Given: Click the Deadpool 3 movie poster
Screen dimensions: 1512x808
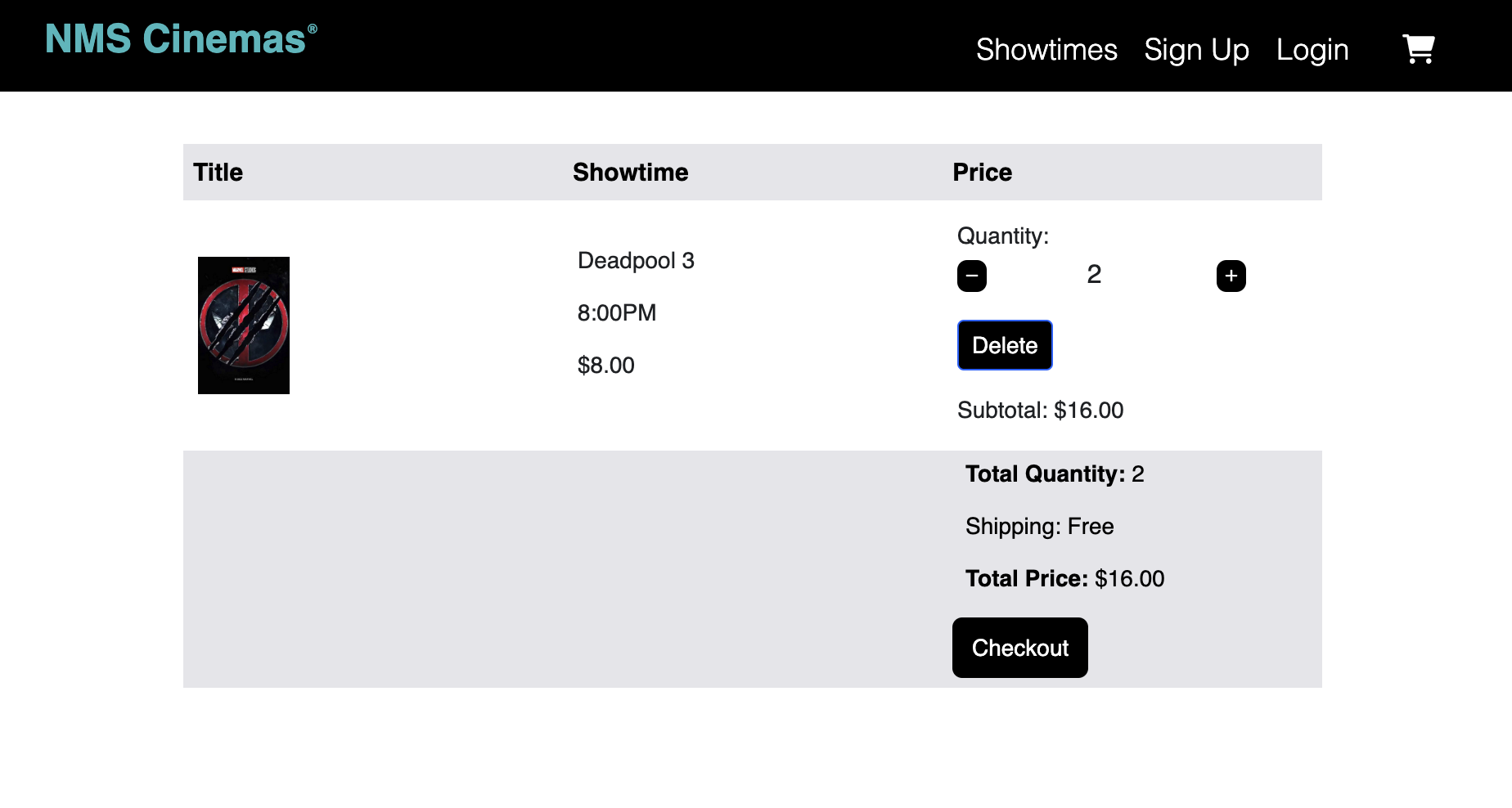Looking at the screenshot, I should [243, 325].
